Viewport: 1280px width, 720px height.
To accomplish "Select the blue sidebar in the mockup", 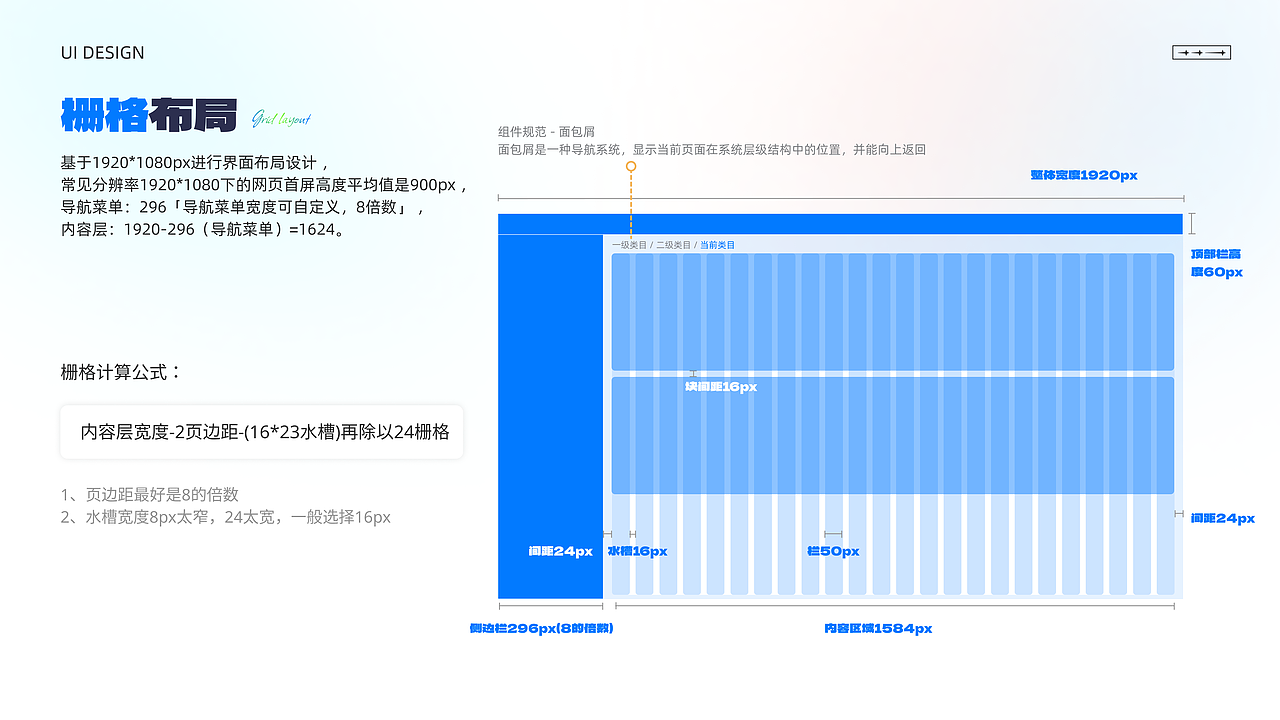I will point(549,420).
